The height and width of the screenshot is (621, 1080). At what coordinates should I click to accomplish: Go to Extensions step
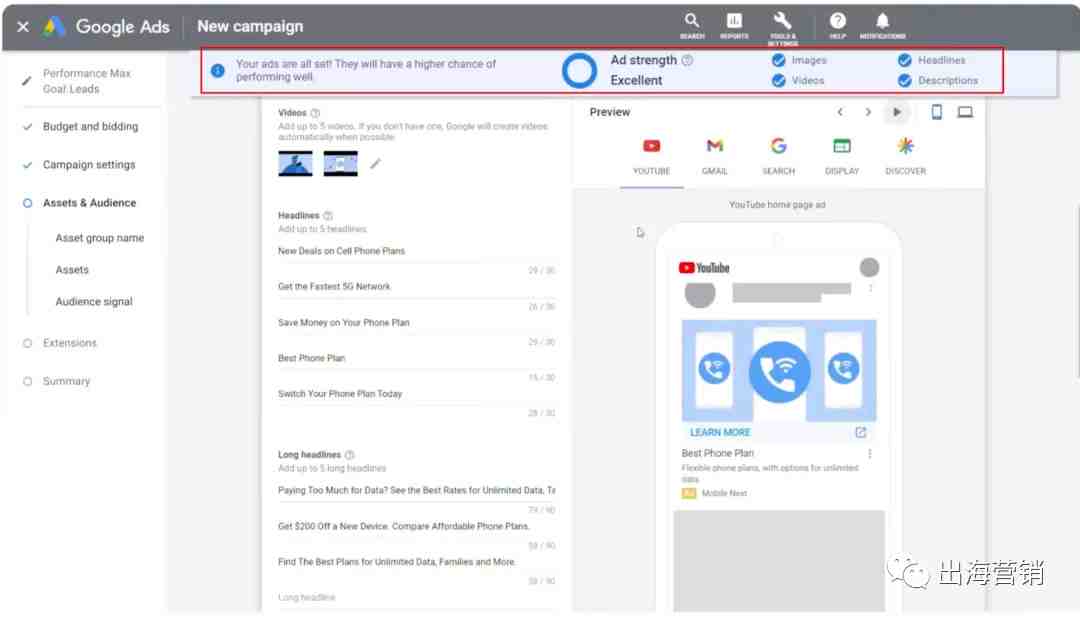pyautogui.click(x=70, y=343)
